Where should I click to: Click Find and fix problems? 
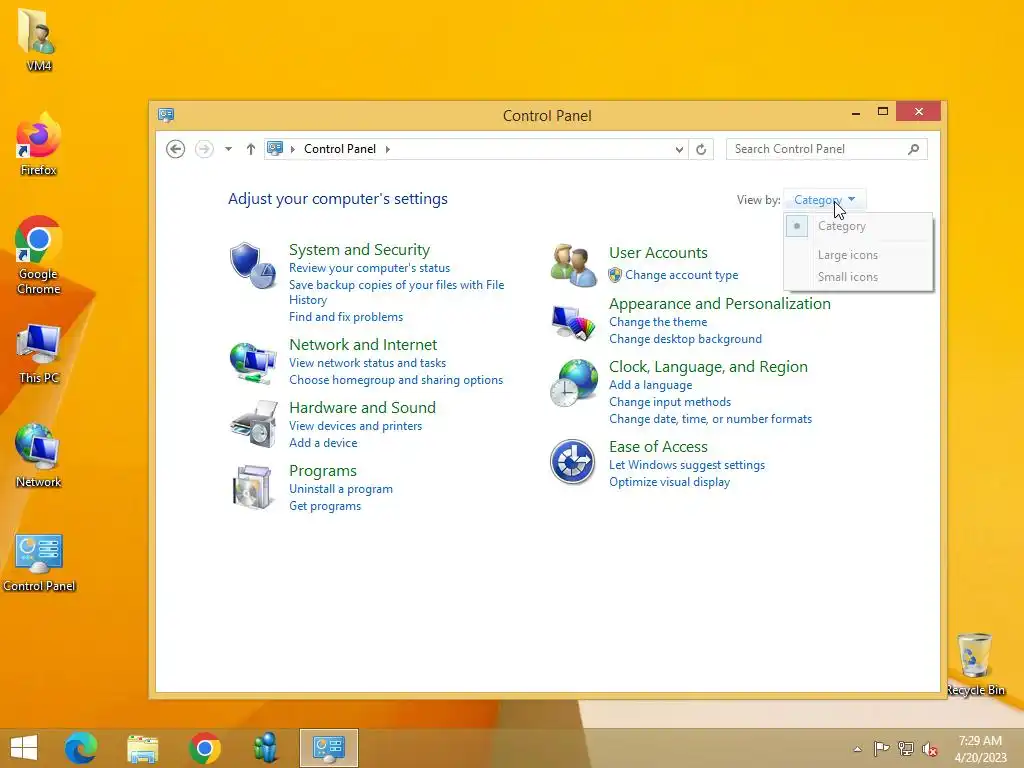point(345,317)
